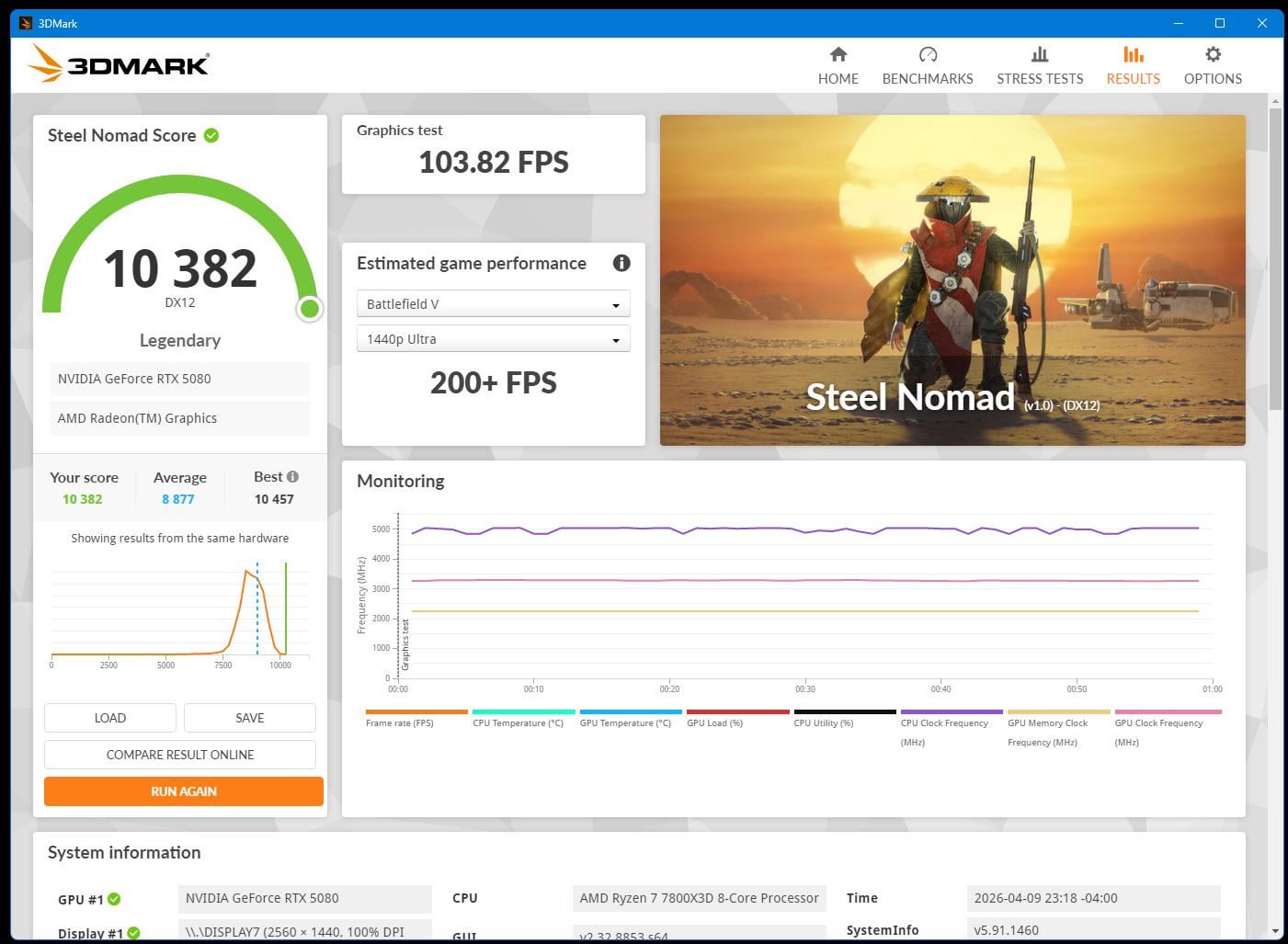1288x944 pixels.
Task: Click Compare Result Online button
Action: 180,755
